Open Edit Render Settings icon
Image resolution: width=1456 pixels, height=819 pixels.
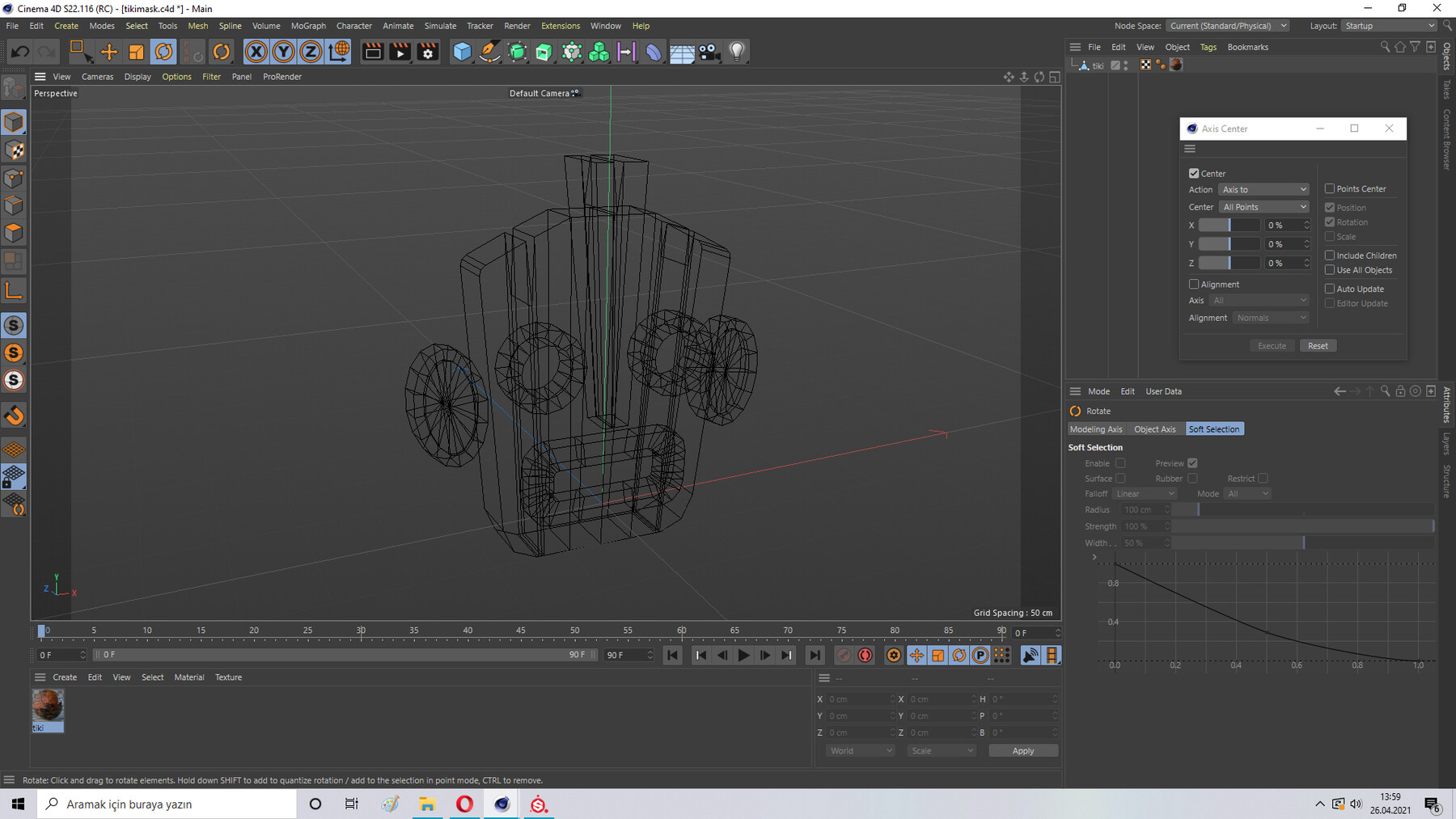click(428, 52)
